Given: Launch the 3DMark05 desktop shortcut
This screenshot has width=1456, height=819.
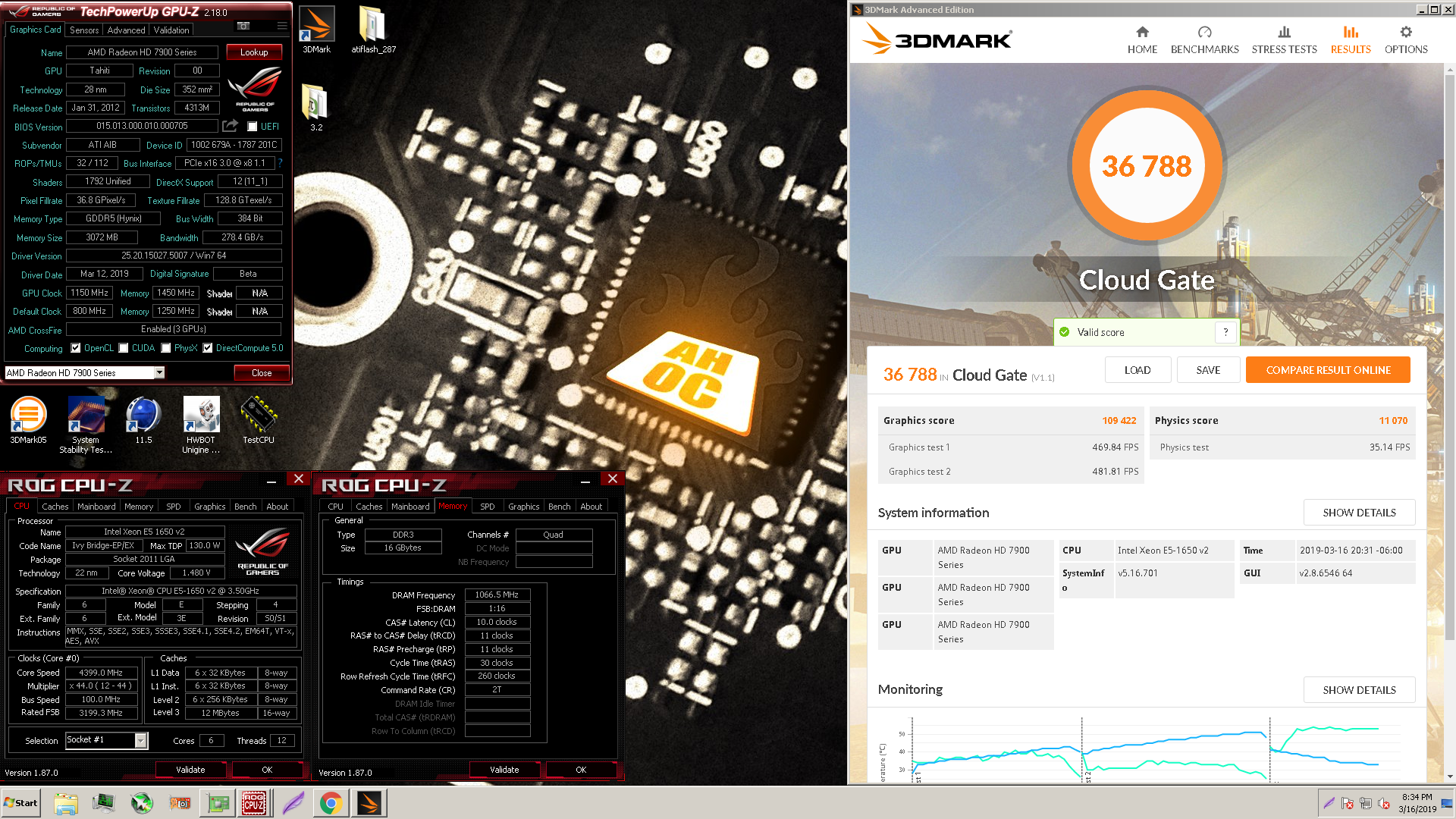Looking at the screenshot, I should 29,421.
